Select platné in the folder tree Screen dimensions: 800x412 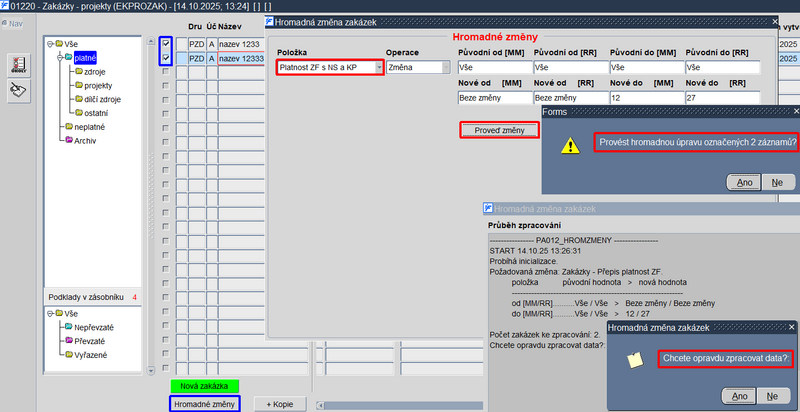pyautogui.click(x=85, y=58)
